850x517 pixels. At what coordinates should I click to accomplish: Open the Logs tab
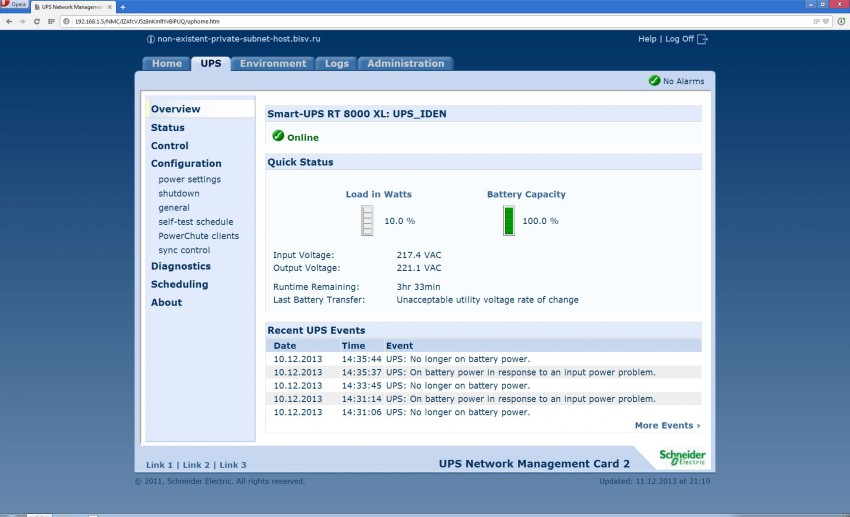[x=337, y=63]
